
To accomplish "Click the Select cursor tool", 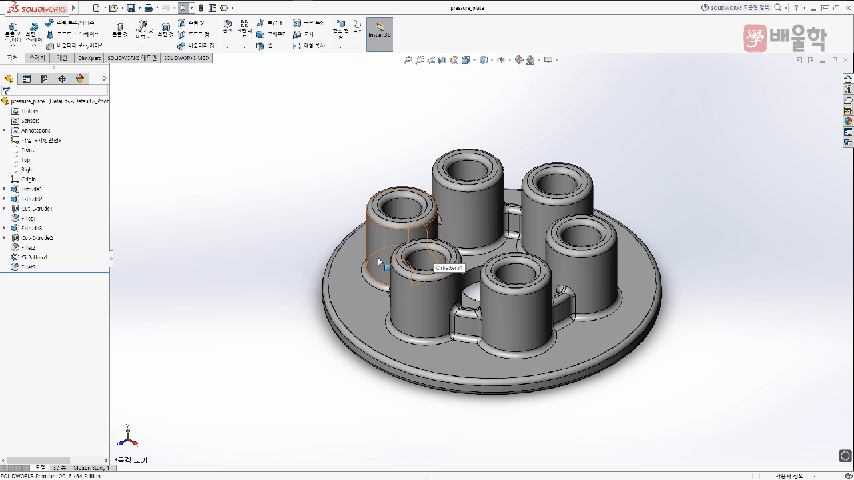I will [x=183, y=8].
